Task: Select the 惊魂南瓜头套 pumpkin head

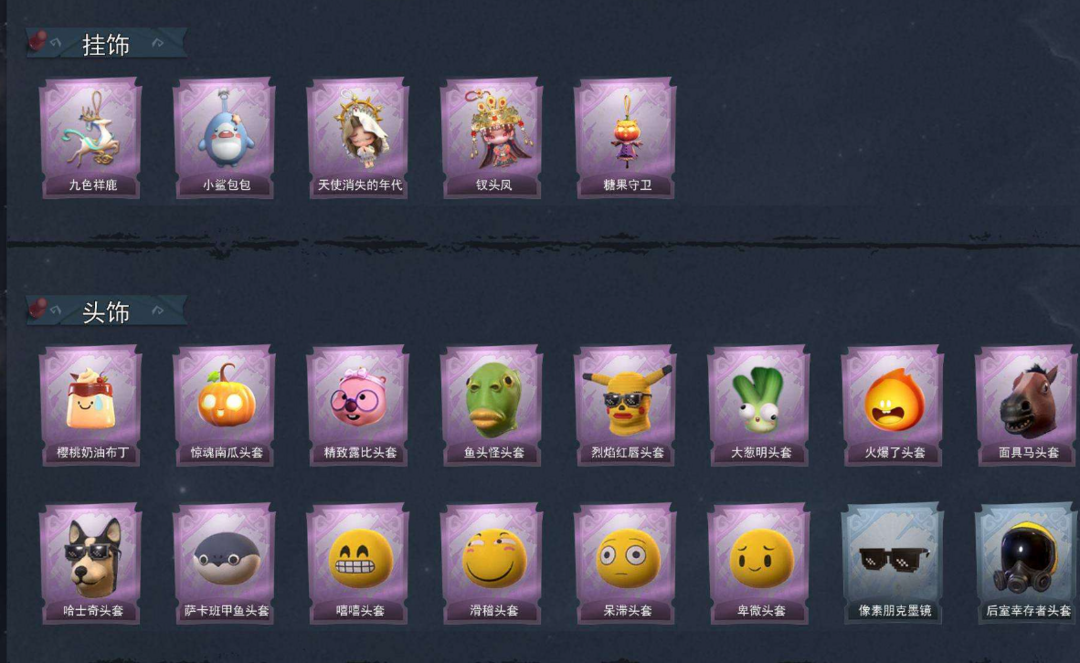Action: pyautogui.click(x=225, y=406)
